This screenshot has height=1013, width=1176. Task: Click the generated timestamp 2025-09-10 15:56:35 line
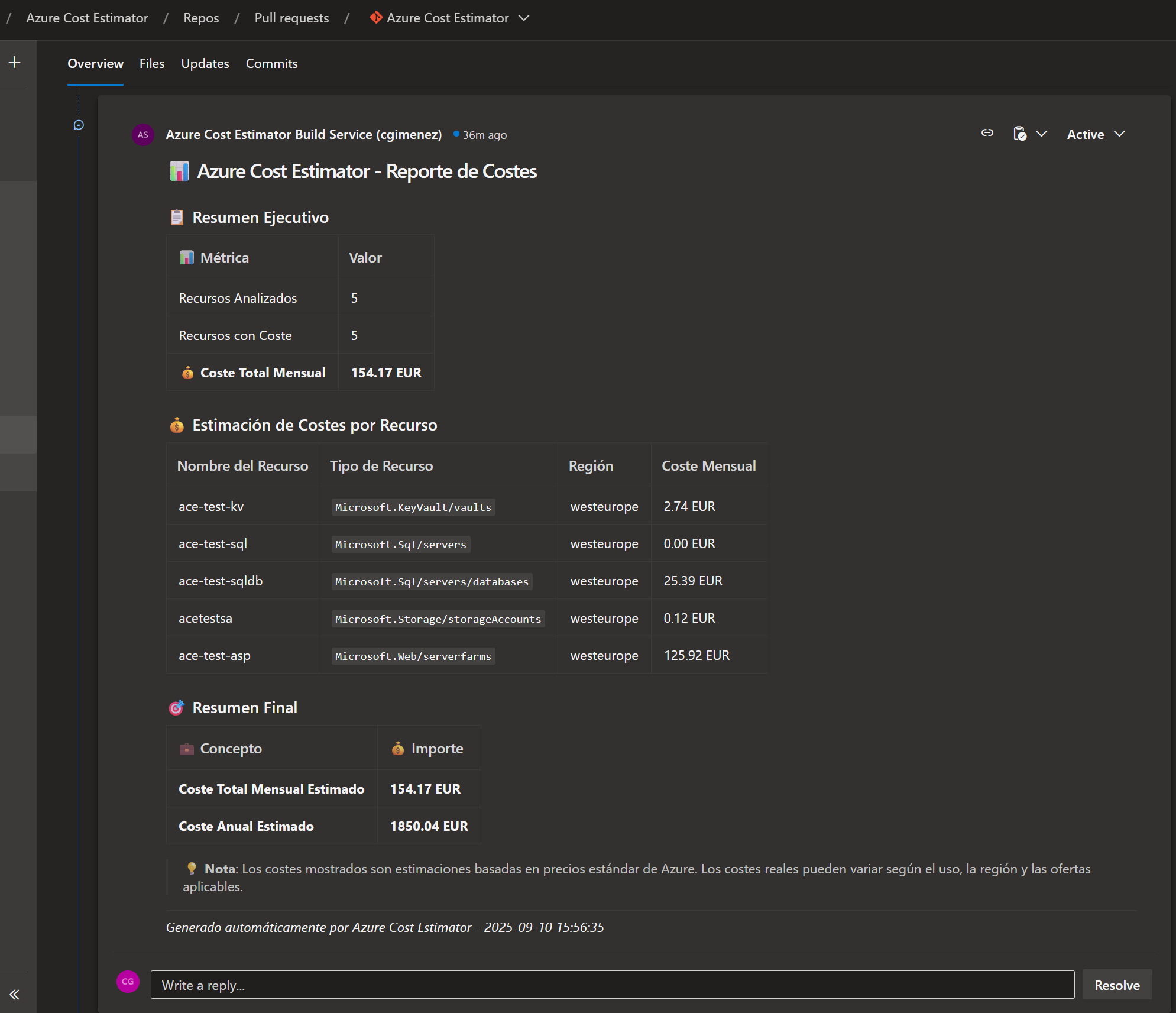[385, 927]
